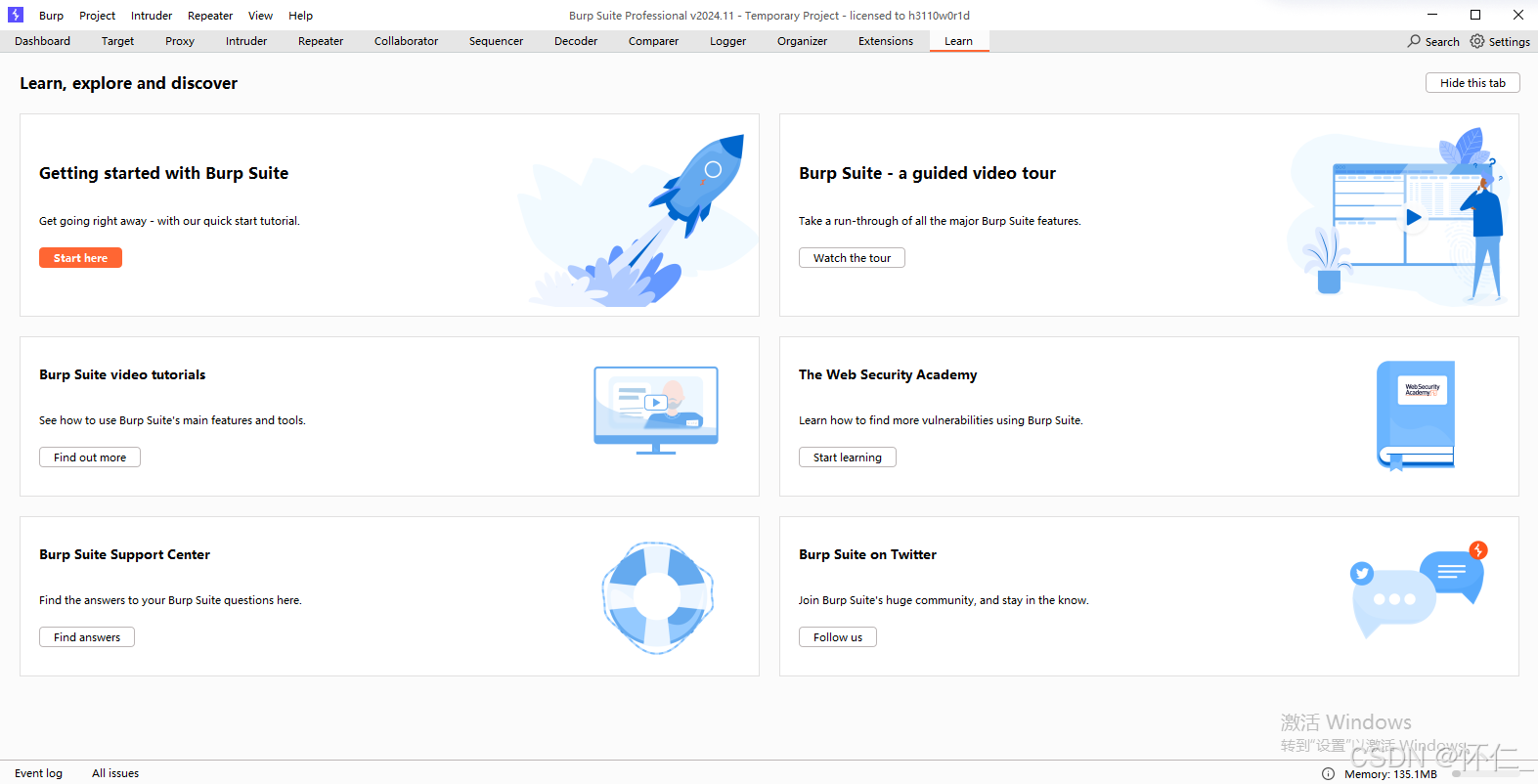
Task: Open Settings via the gear icon
Action: [x=1477, y=41]
